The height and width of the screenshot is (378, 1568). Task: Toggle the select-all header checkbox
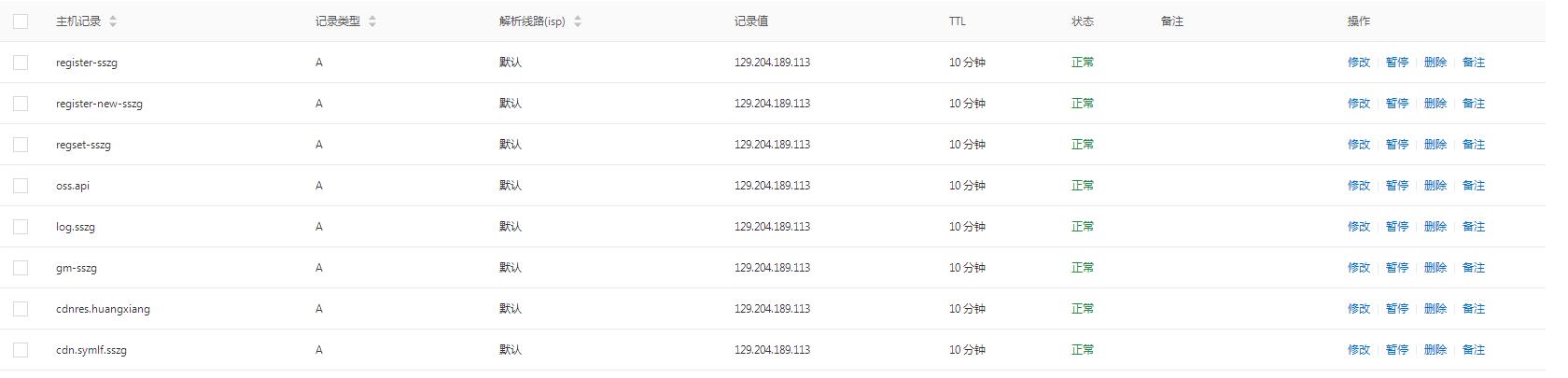[21, 21]
